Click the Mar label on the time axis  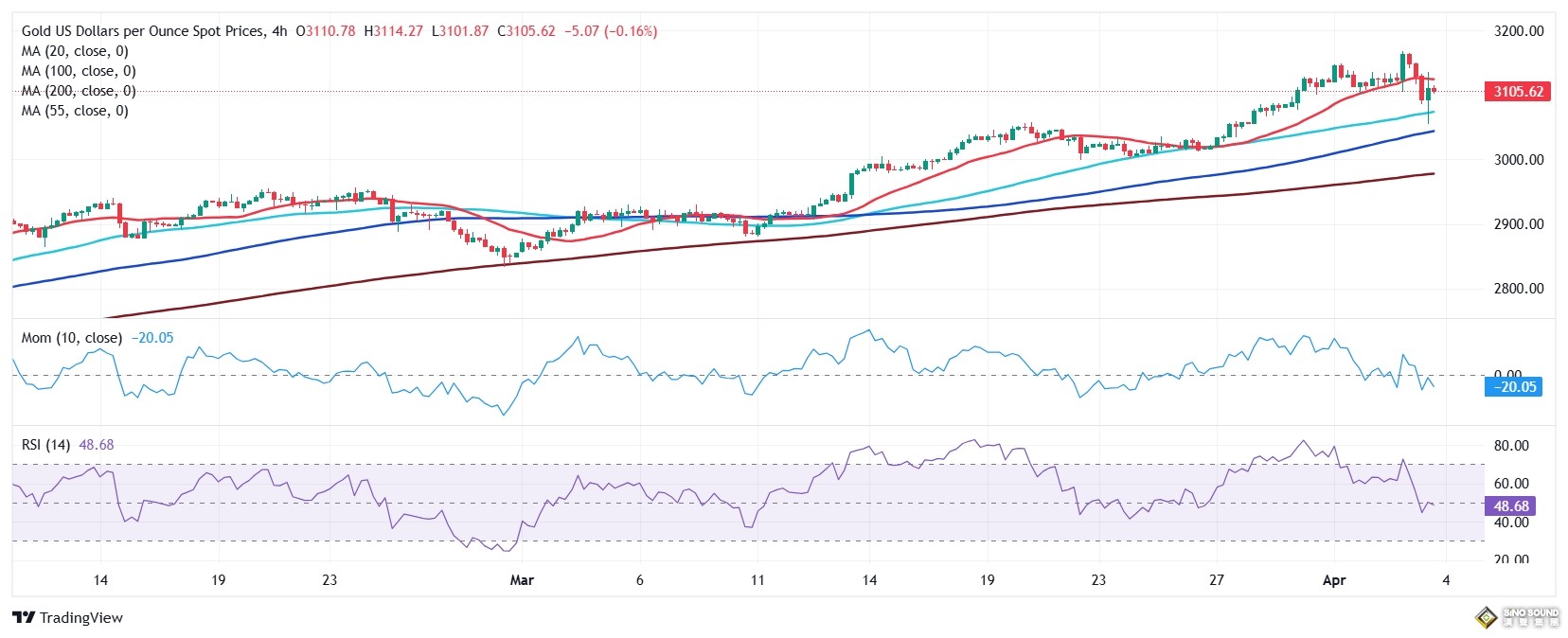point(522,579)
